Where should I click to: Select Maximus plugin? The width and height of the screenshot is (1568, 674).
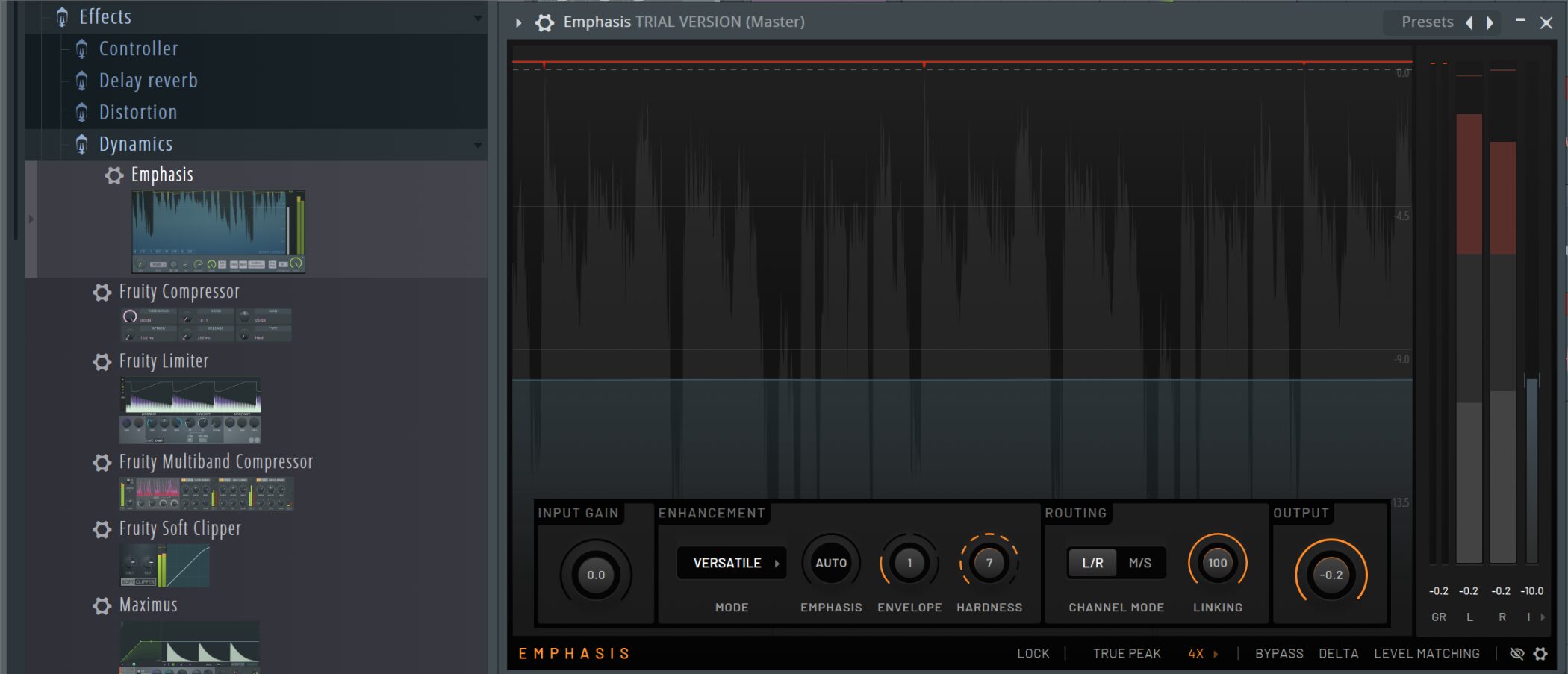148,605
